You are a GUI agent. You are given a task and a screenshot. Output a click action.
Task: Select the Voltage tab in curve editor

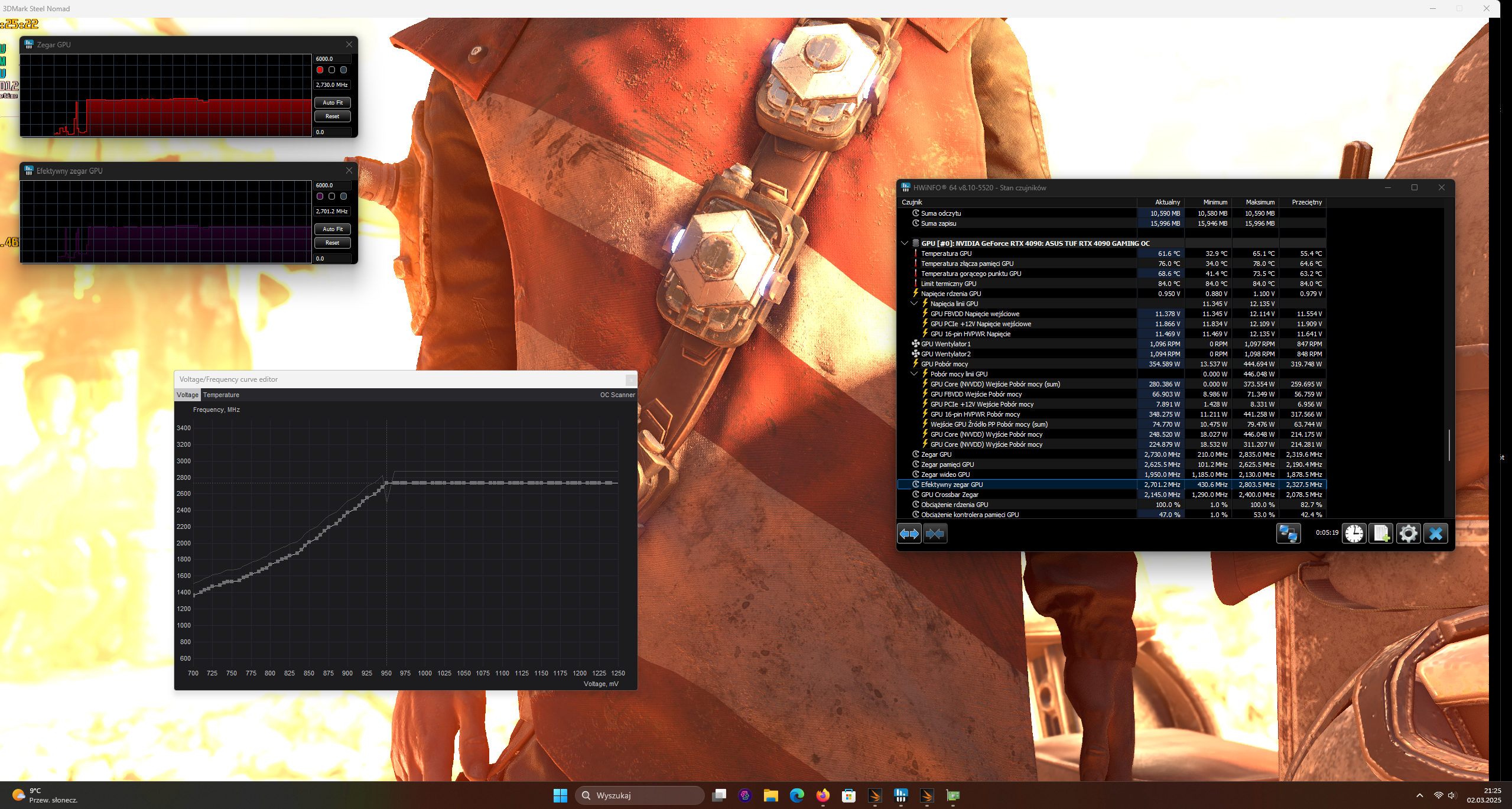pos(187,395)
